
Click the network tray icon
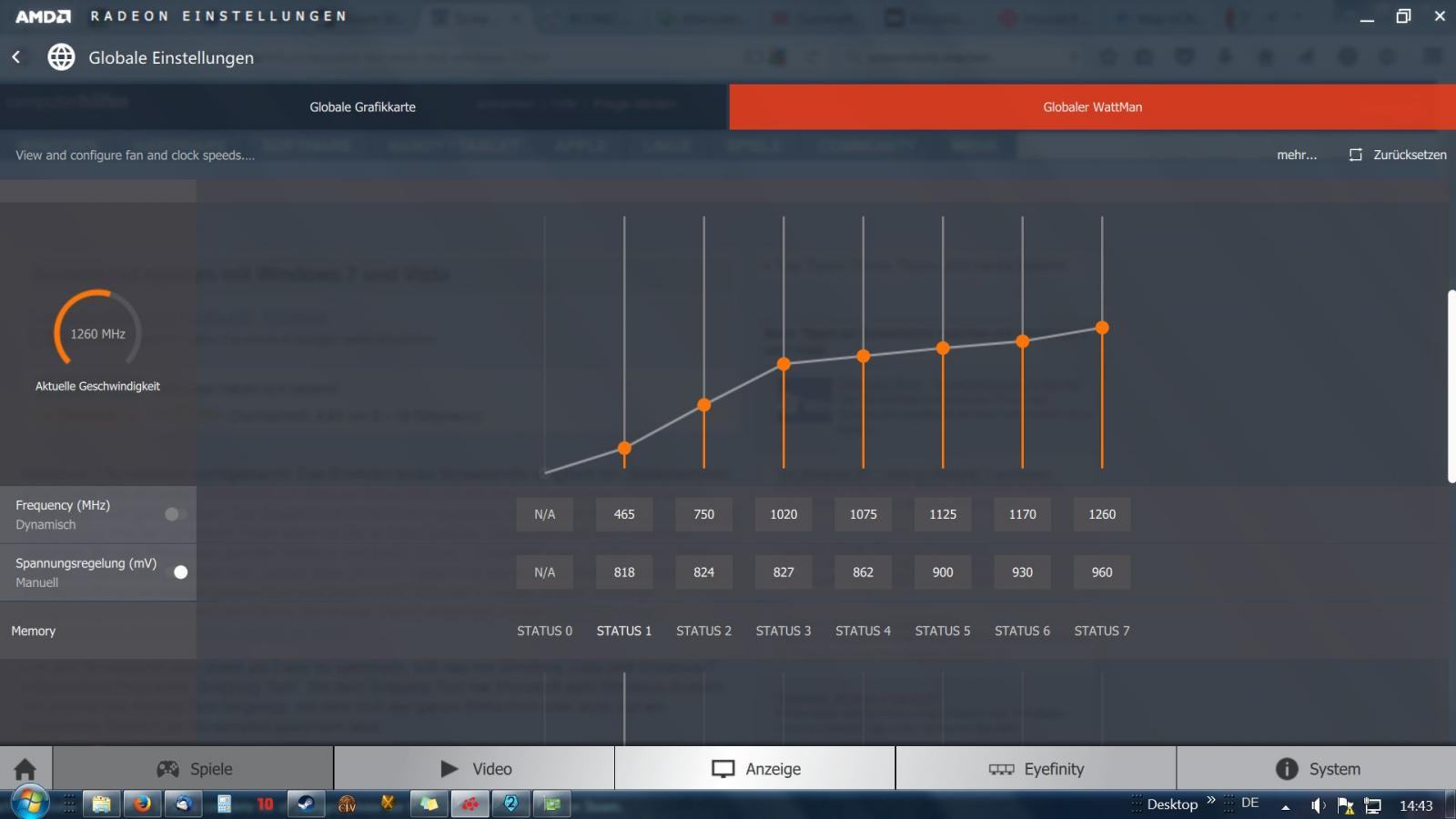coord(1373,805)
